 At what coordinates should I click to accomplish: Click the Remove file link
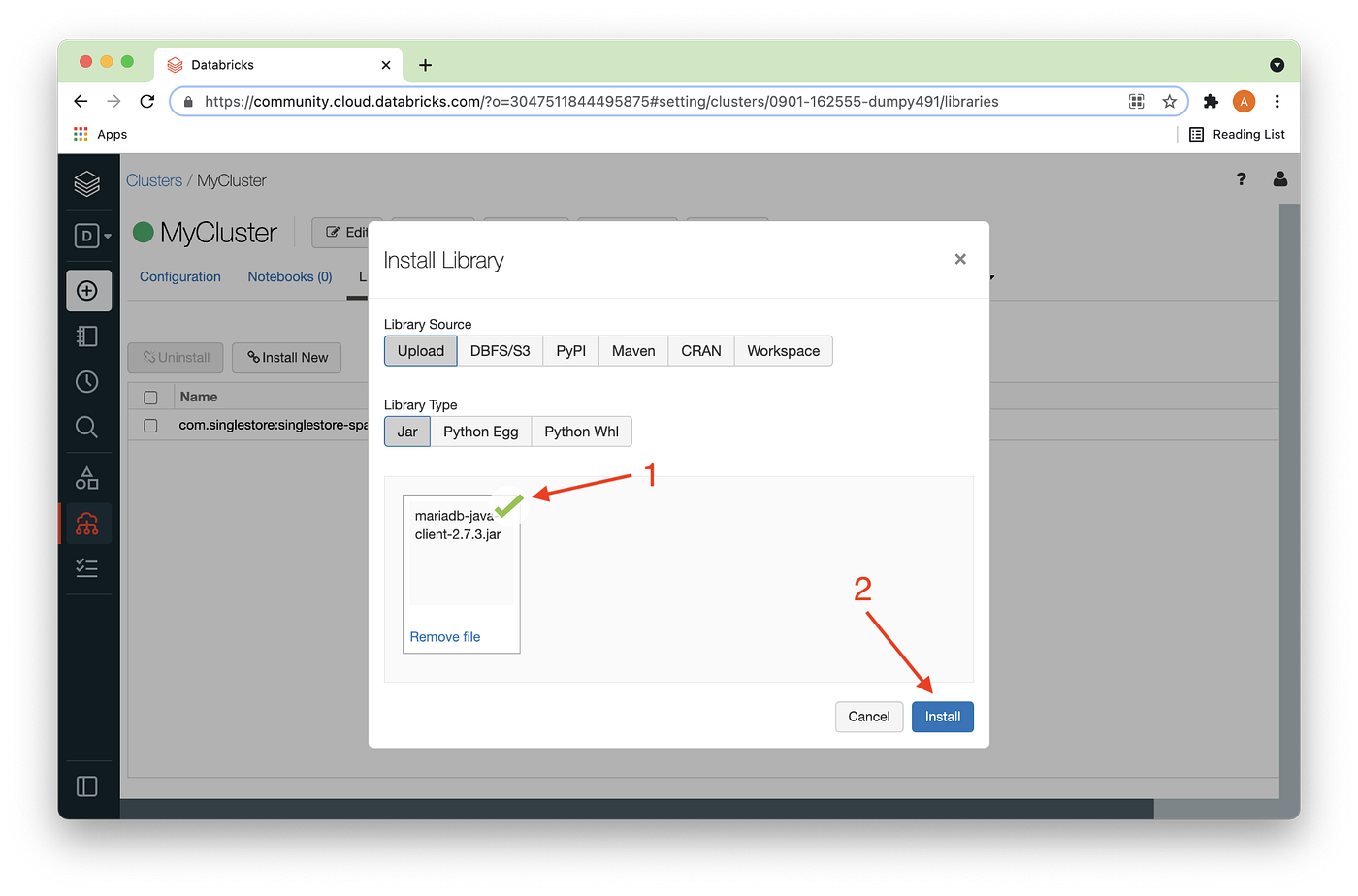click(x=445, y=636)
